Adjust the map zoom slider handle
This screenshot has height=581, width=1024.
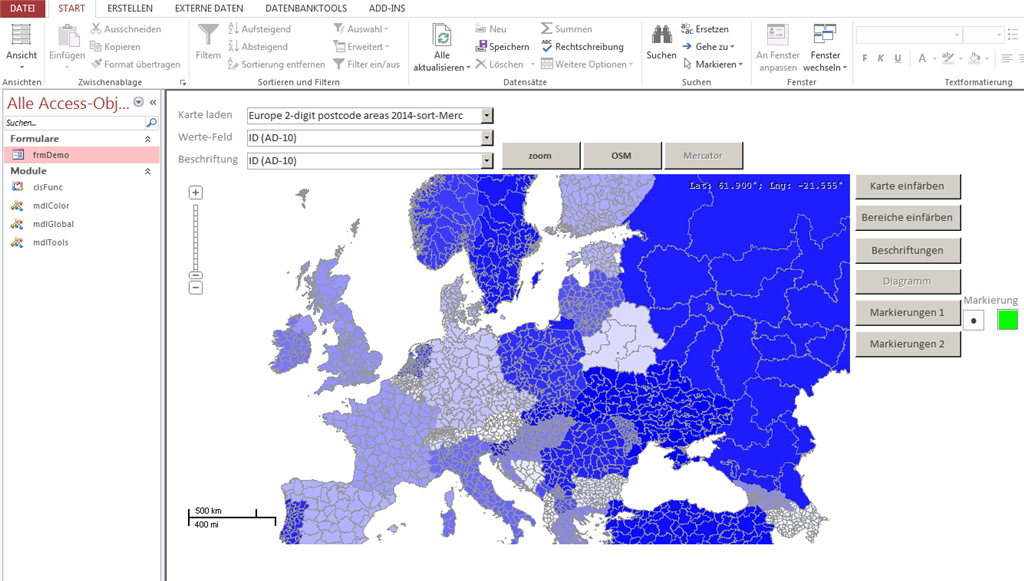click(195, 275)
